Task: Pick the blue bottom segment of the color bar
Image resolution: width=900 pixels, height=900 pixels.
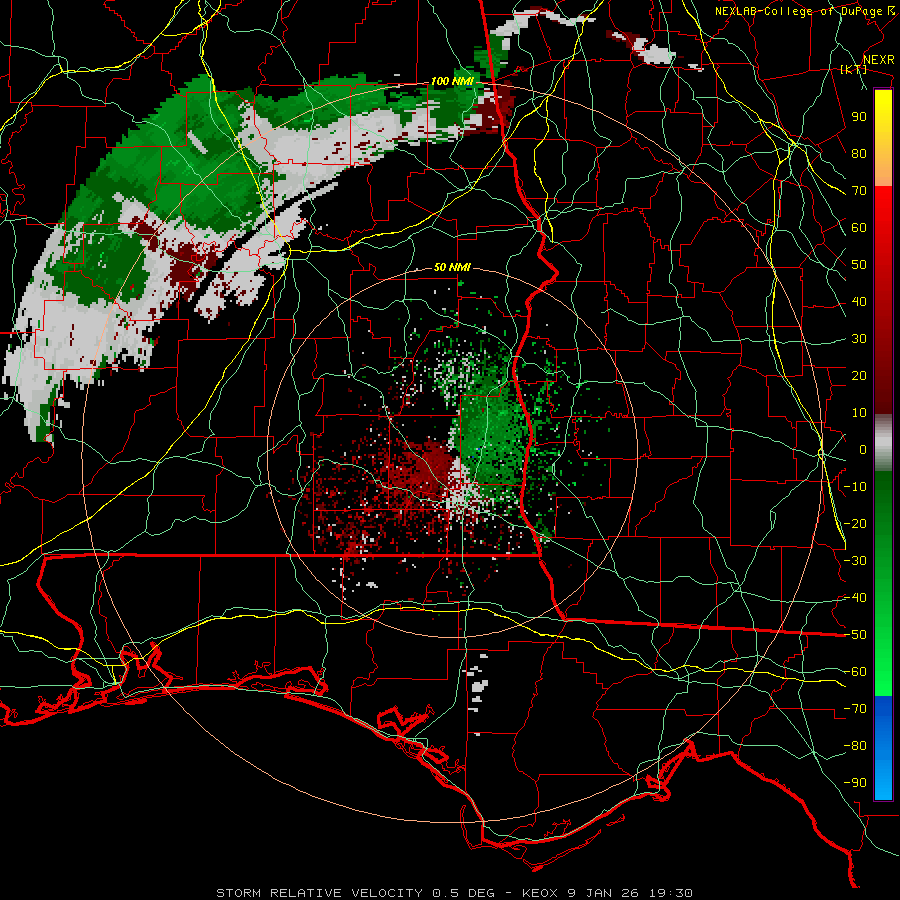Action: click(883, 747)
